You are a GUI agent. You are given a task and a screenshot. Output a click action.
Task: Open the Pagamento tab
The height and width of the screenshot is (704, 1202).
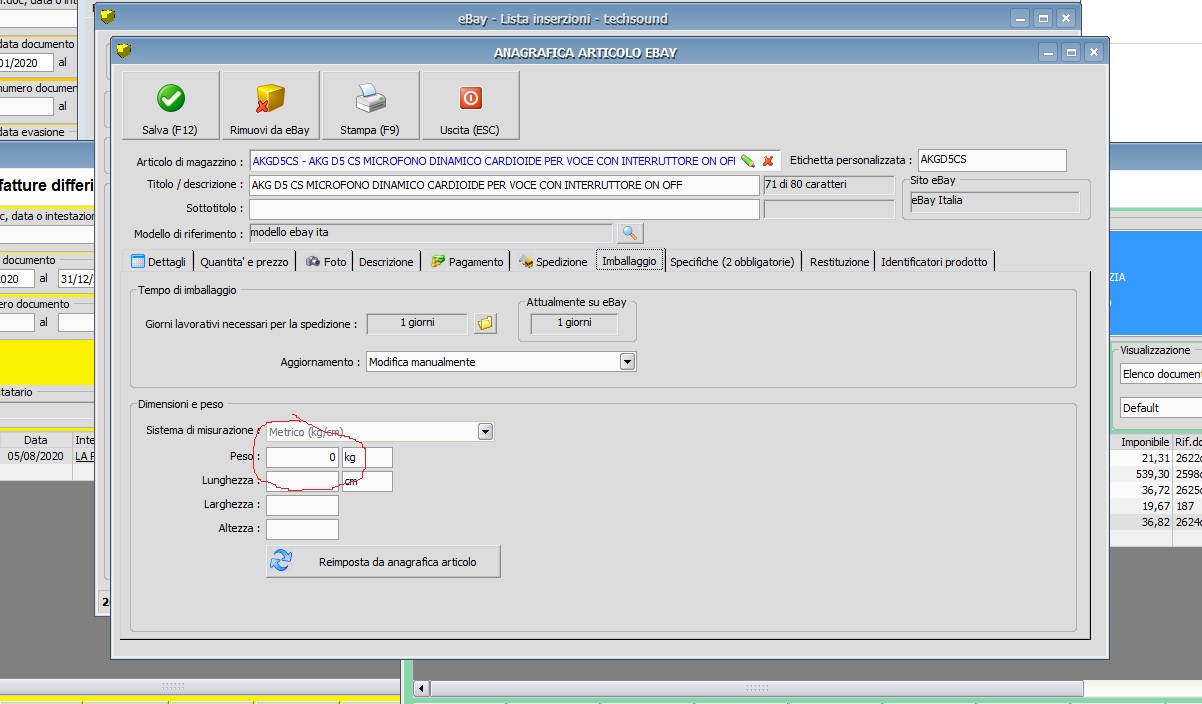466,261
